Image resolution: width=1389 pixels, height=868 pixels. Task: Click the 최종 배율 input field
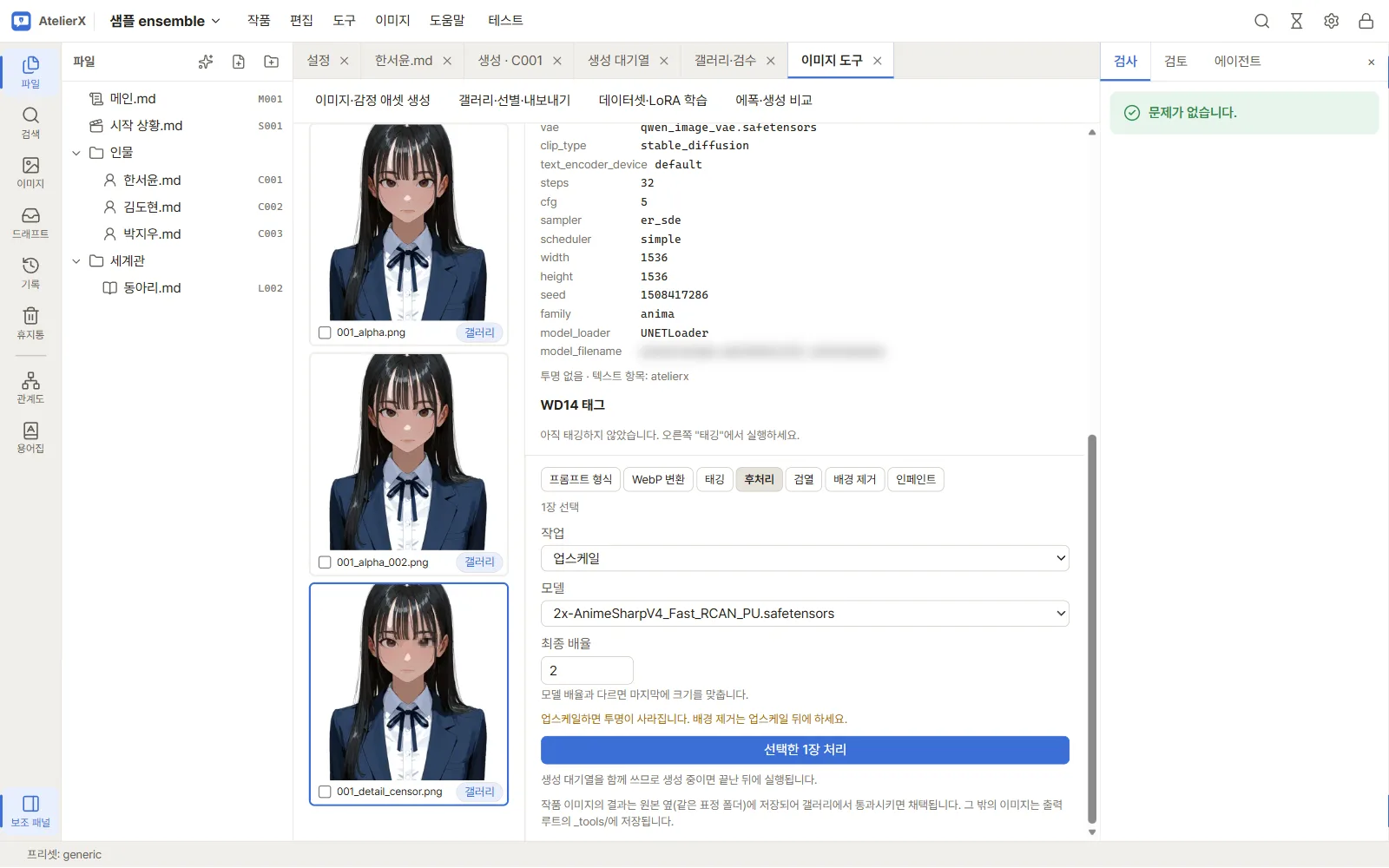[x=587, y=671]
